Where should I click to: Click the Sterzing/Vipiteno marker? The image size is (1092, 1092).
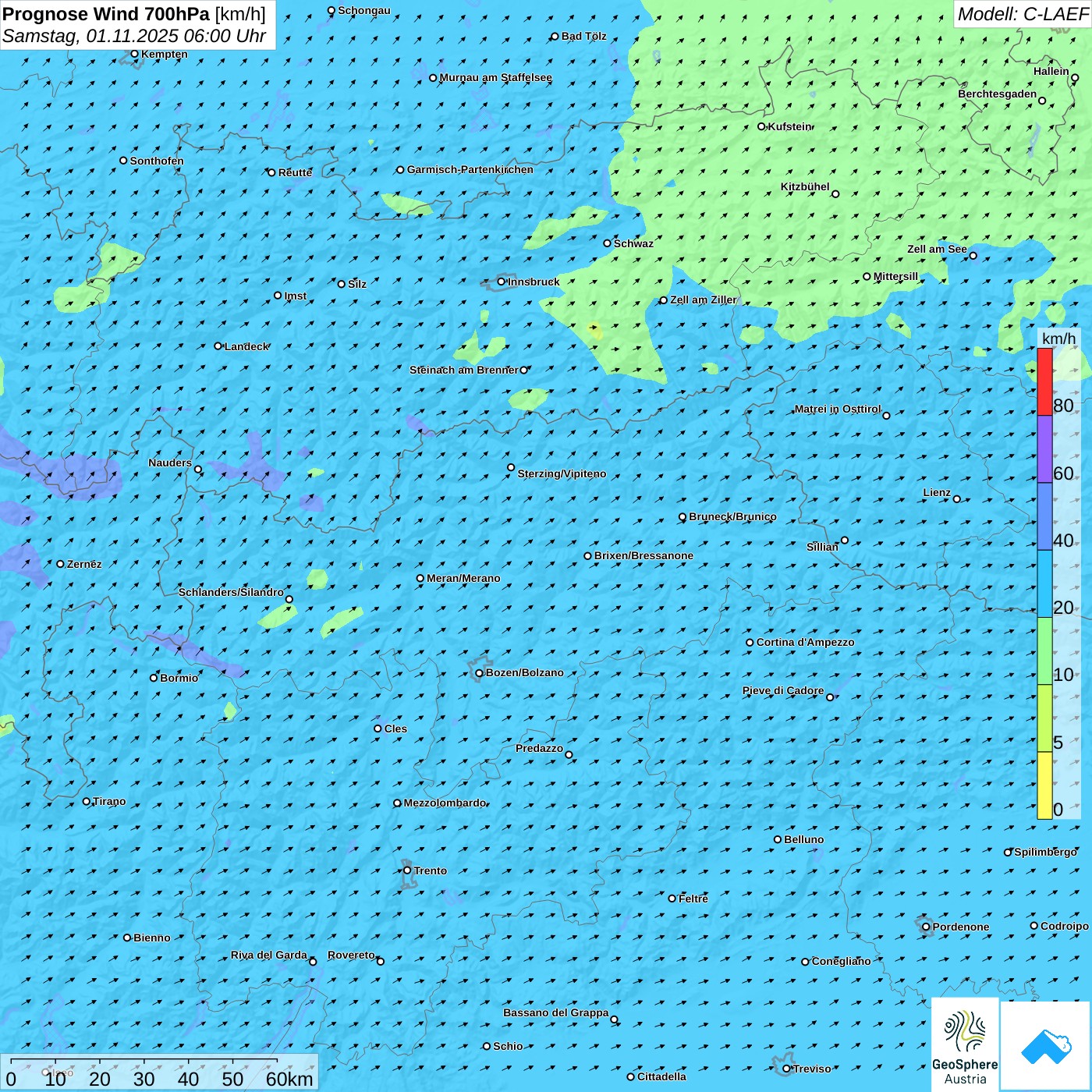coord(511,467)
